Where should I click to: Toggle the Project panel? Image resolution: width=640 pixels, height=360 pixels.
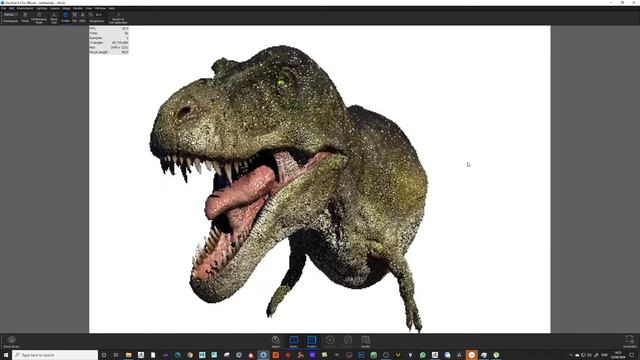[312, 341]
